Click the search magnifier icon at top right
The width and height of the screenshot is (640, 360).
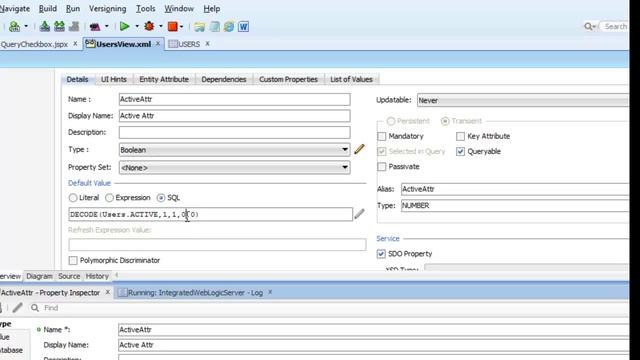click(588, 27)
